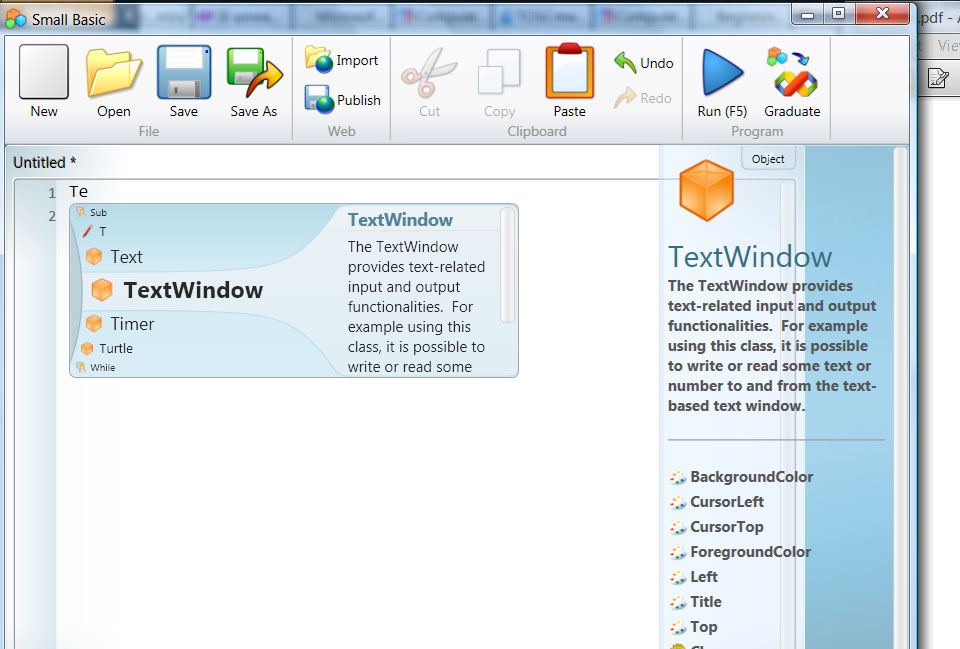Graduate the program to Visual Basic
Viewport: 960px width, 649px height.
(792, 83)
